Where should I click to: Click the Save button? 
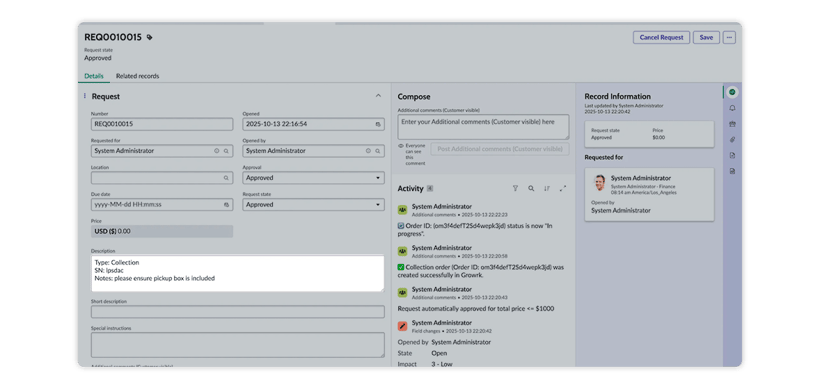pyautogui.click(x=707, y=38)
